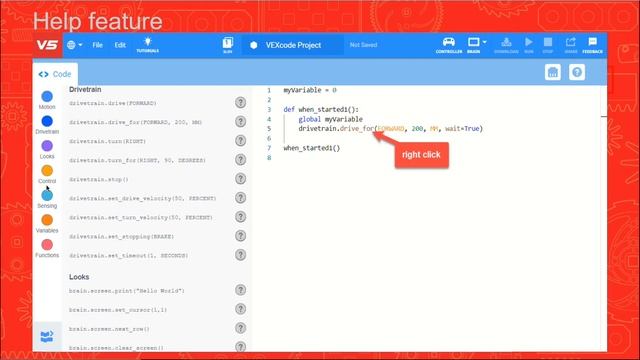640x360 pixels.
Task: Open help for set_stopping(BRAKE)
Action: pyautogui.click(x=240, y=236)
